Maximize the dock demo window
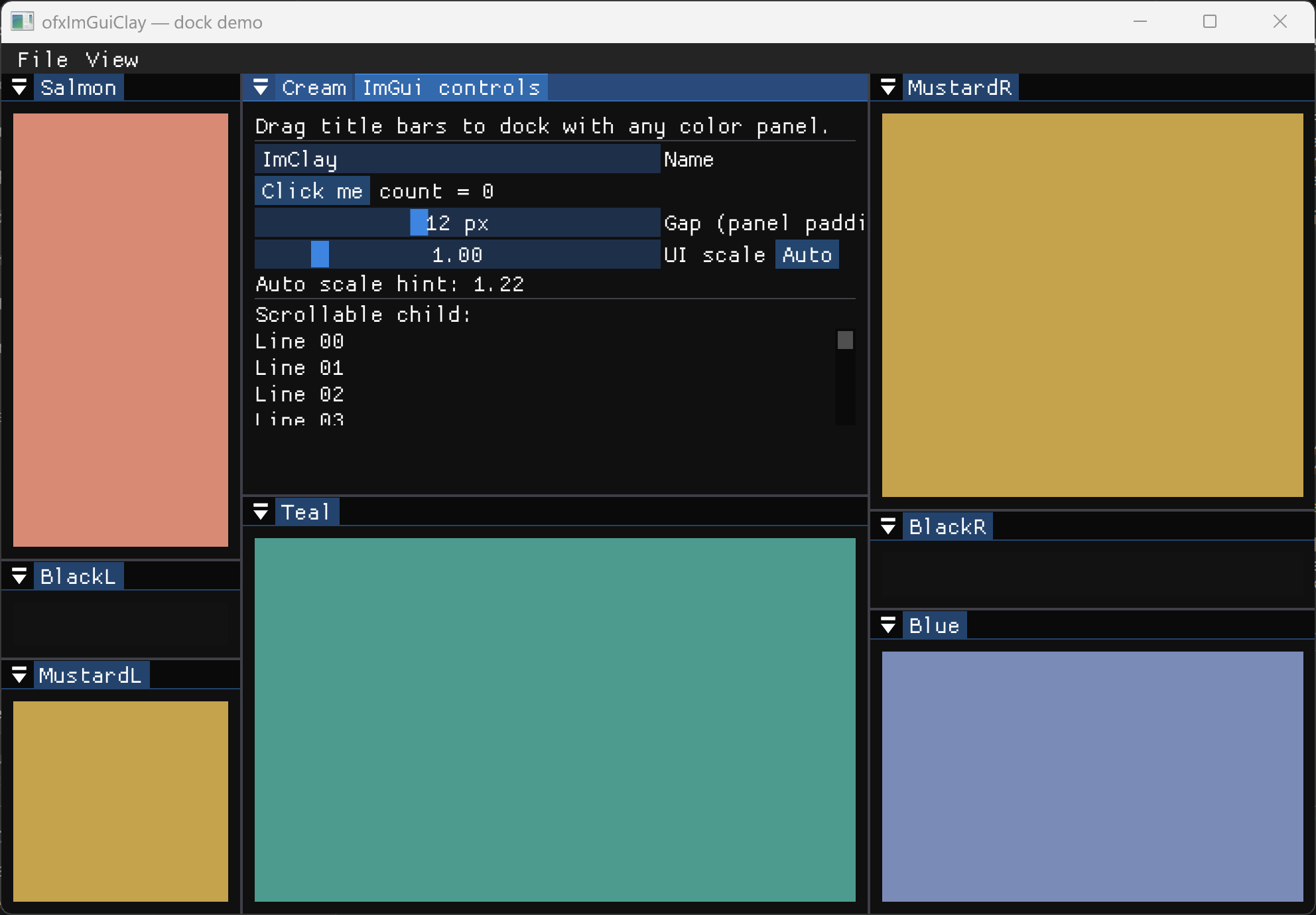The width and height of the screenshot is (1316, 915). (x=1210, y=22)
